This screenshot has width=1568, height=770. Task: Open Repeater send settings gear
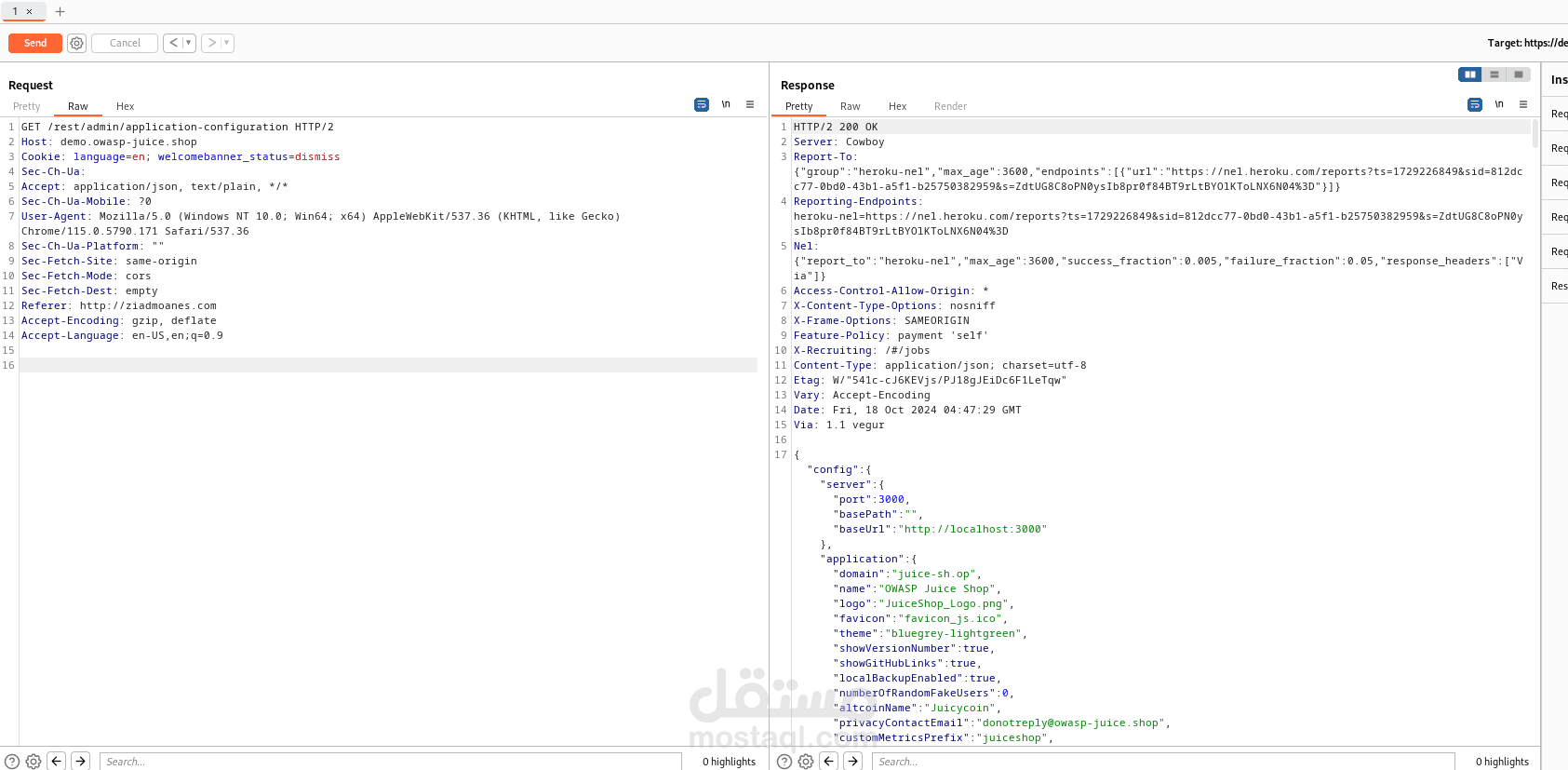pyautogui.click(x=77, y=43)
